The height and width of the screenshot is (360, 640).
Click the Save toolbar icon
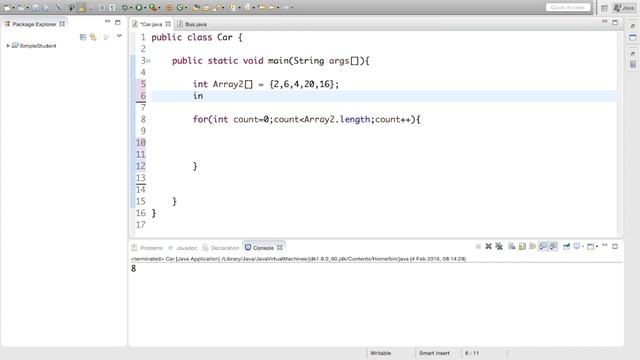click(x=36, y=8)
